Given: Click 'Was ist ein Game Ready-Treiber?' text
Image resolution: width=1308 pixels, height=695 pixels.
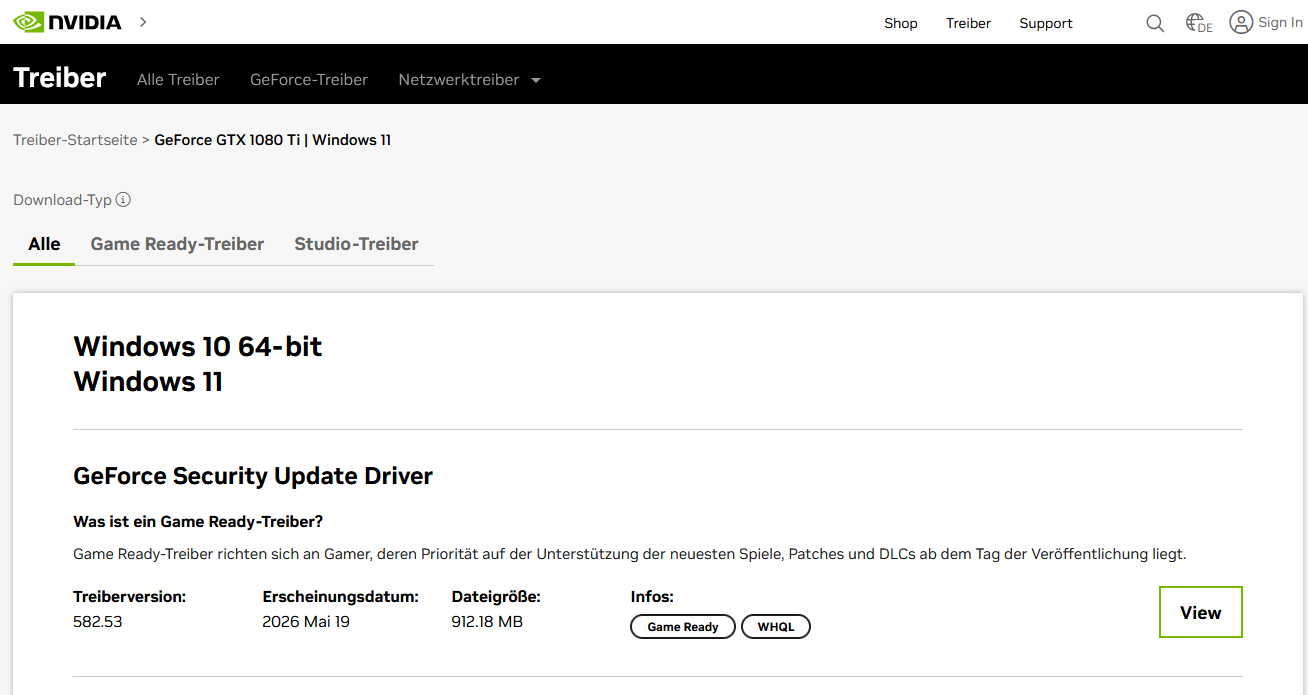Looking at the screenshot, I should point(198,522).
